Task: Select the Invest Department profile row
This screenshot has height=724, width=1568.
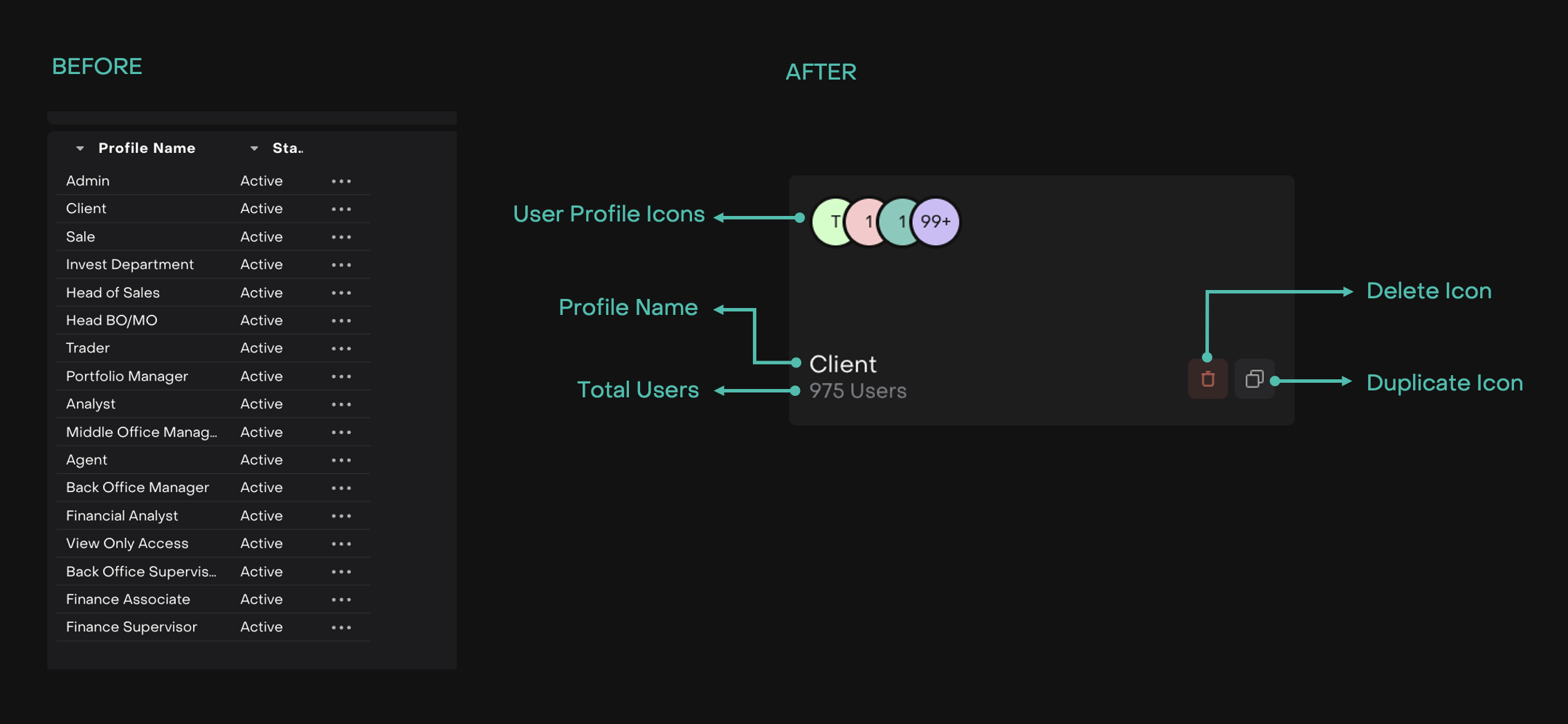Action: [x=129, y=264]
